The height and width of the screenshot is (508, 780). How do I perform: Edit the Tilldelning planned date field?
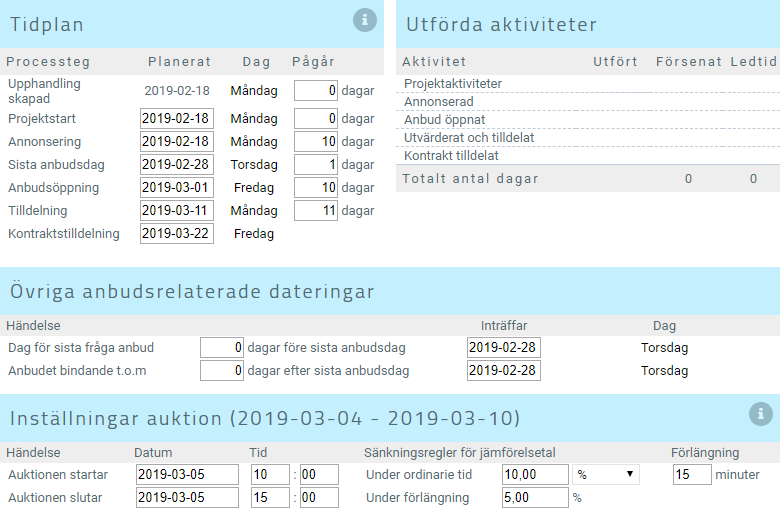(177, 210)
